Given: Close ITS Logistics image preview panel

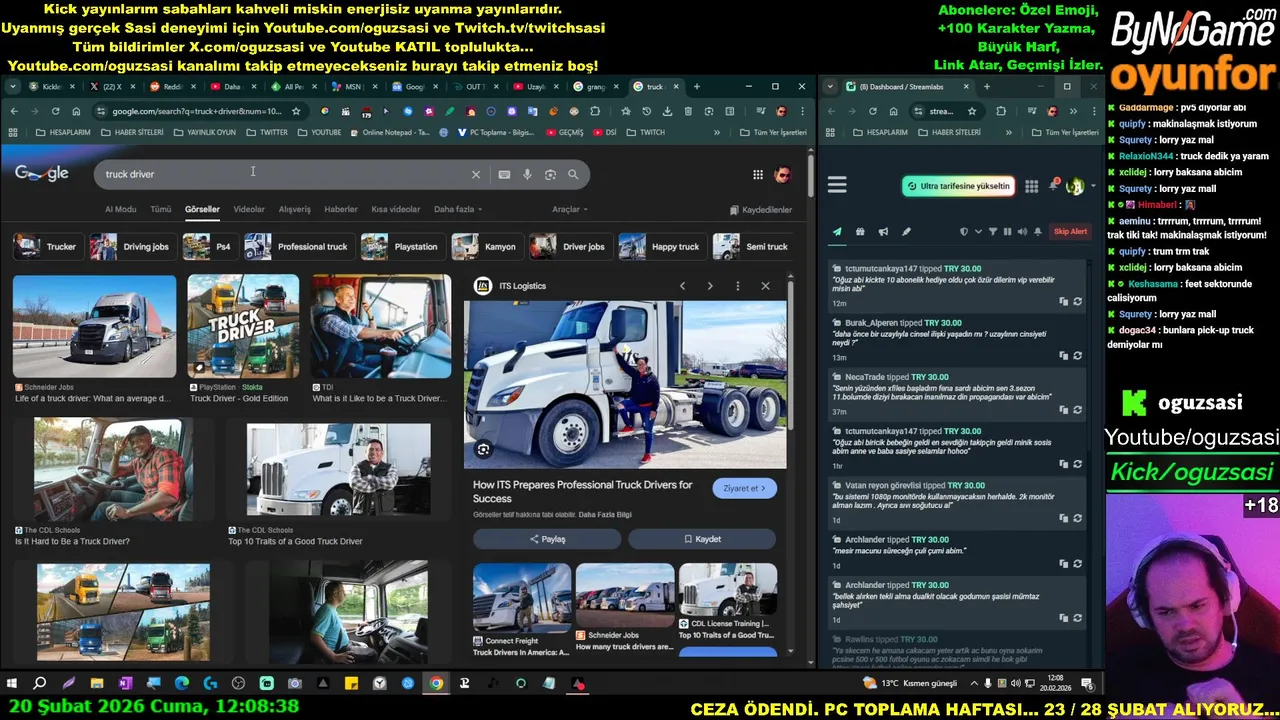Looking at the screenshot, I should [x=765, y=286].
